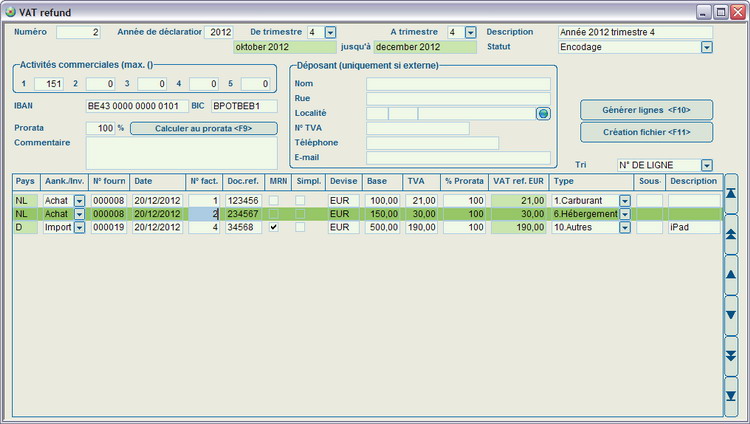Image resolution: width=750 pixels, height=424 pixels.
Task: Toggle MRN checkbox in row 123456
Action: pyautogui.click(x=274, y=201)
